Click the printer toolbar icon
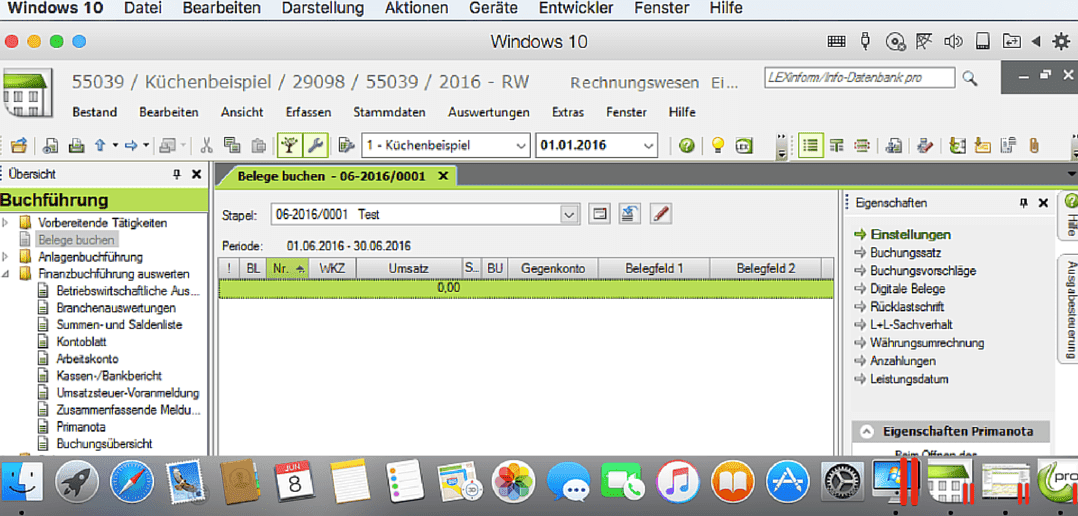Screen dimensions: 1078x516 (76, 146)
